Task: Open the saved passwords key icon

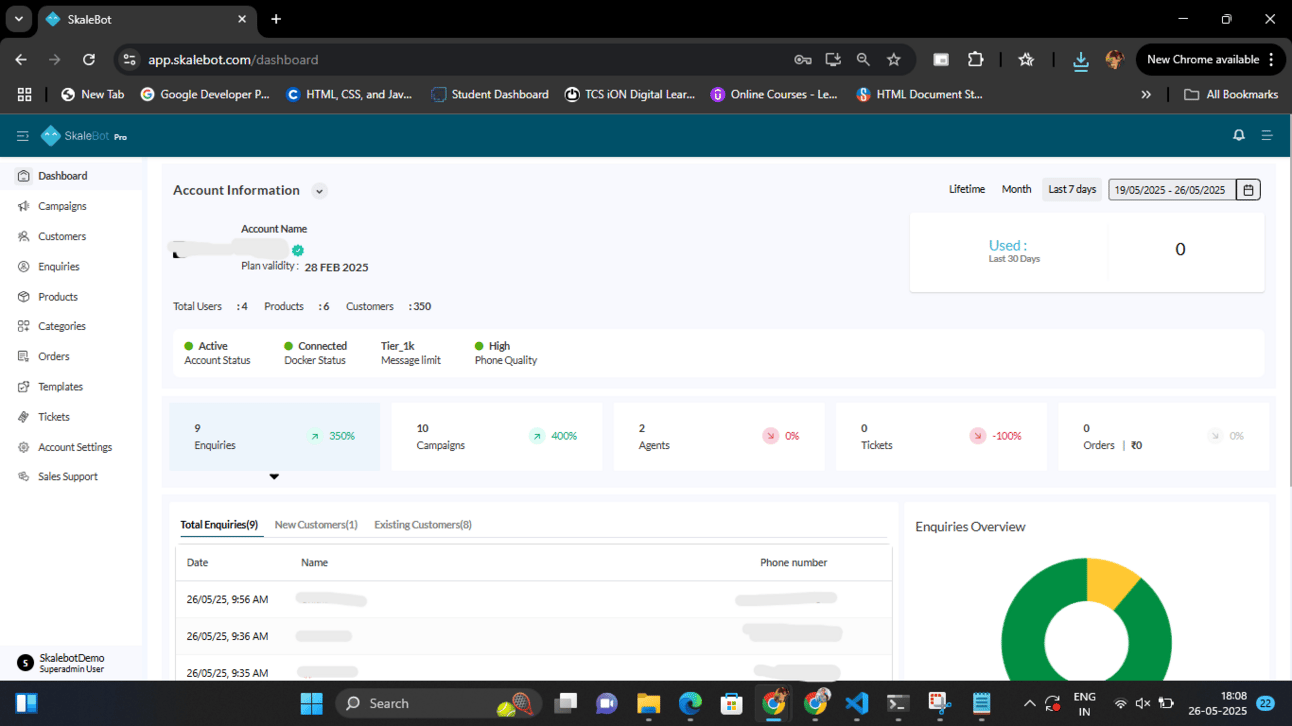Action: coord(802,60)
